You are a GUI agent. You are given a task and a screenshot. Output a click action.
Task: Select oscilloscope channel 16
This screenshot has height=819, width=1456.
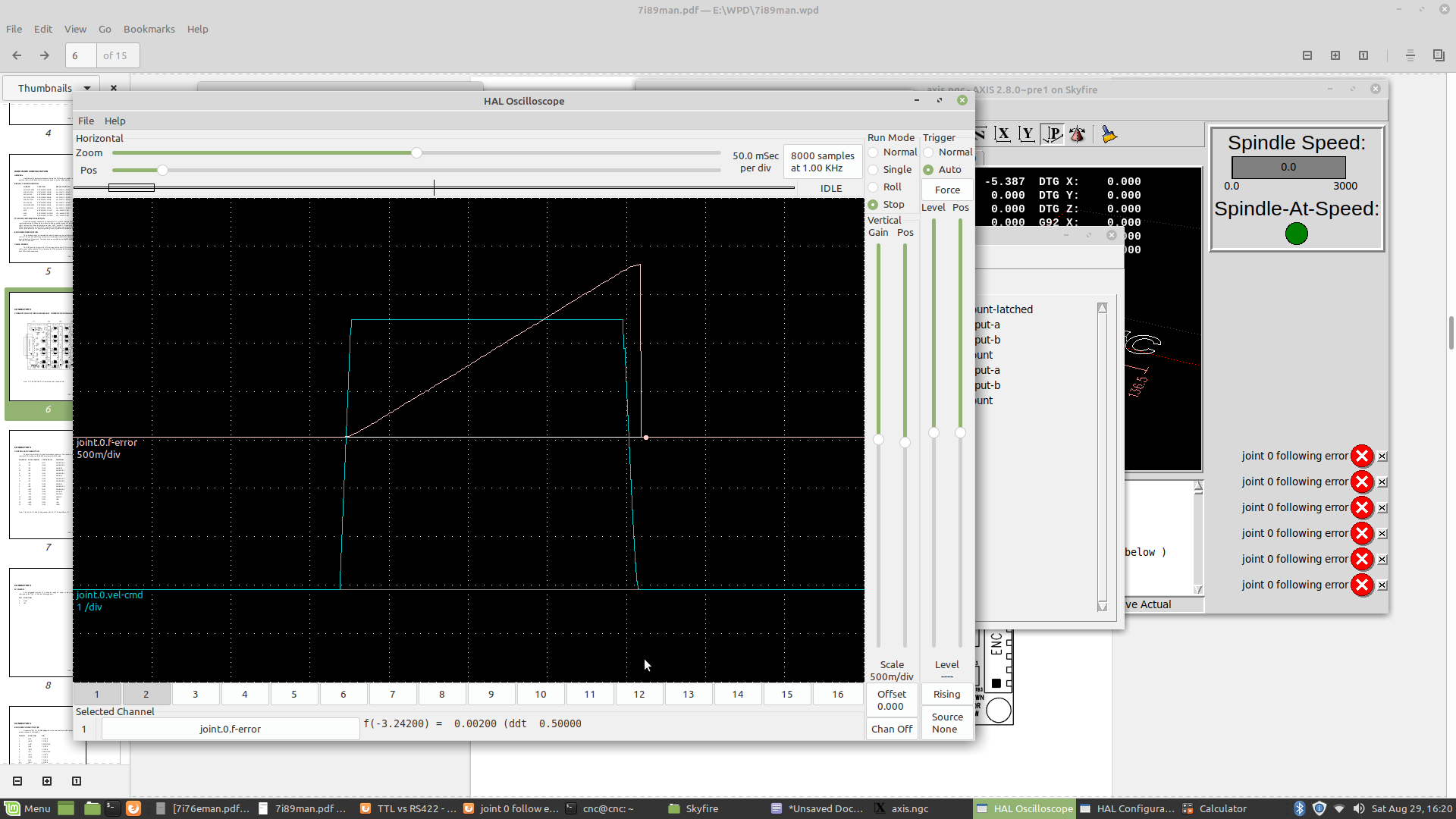(838, 694)
